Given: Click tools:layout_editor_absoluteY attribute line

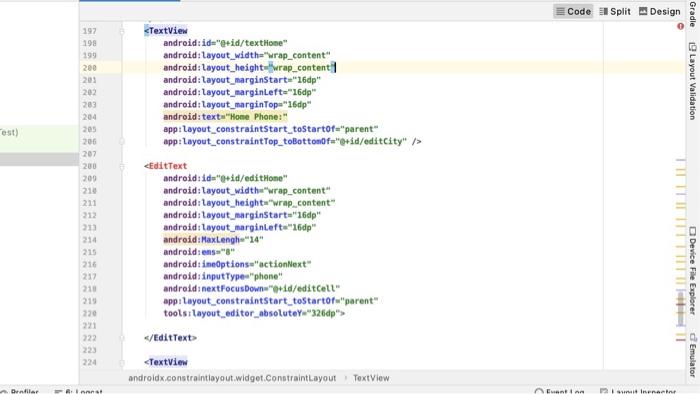Looking at the screenshot, I should point(254,313).
